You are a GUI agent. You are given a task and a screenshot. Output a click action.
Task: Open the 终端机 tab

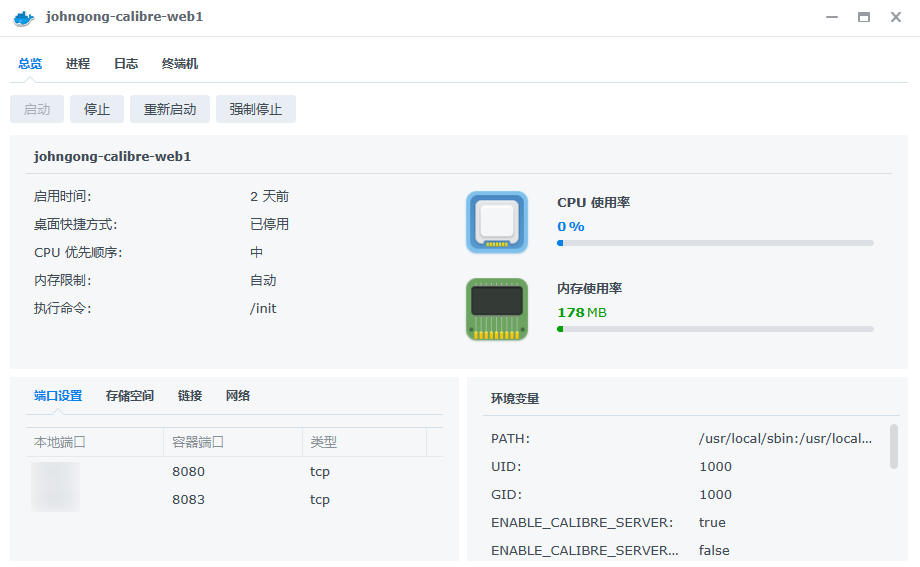(x=180, y=63)
